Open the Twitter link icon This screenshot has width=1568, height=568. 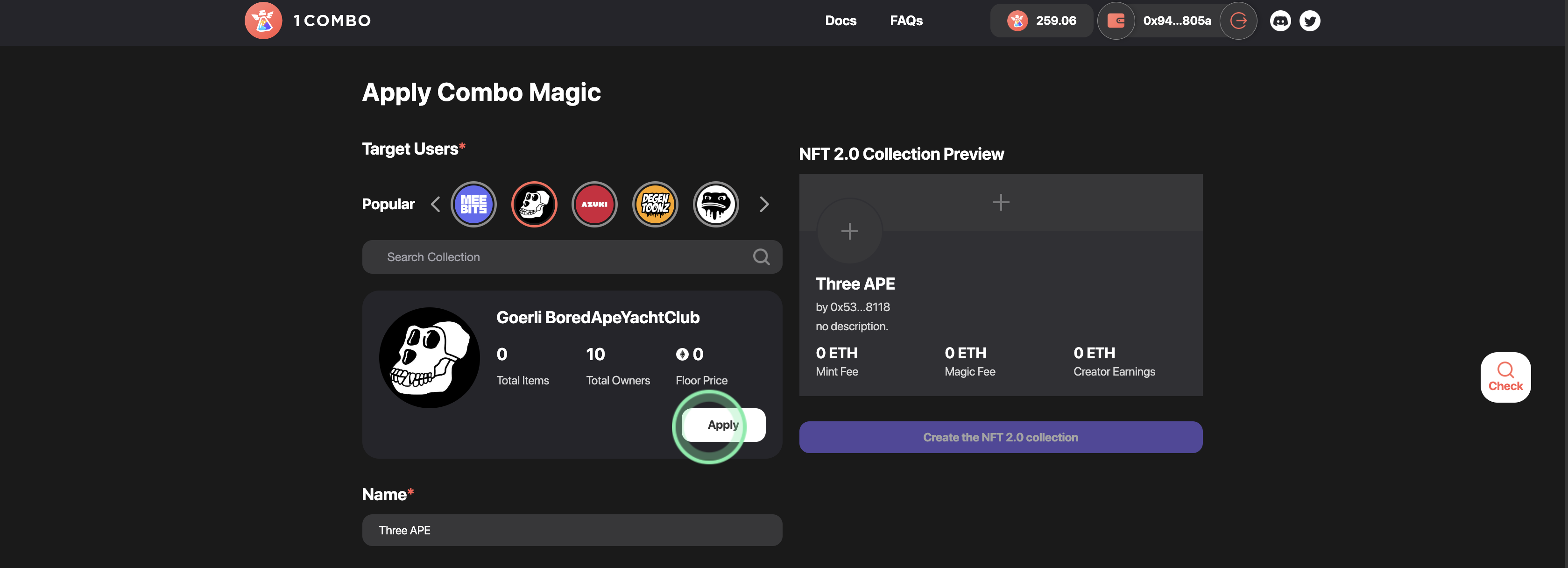click(x=1309, y=21)
